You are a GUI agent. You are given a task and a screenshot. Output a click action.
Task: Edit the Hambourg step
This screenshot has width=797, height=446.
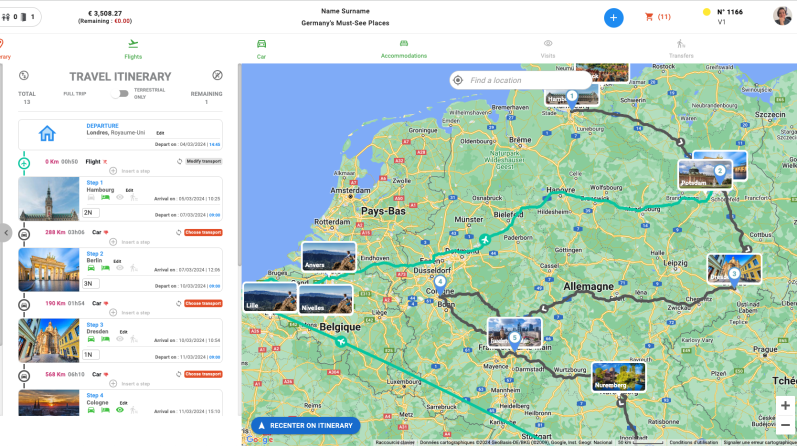[130, 190]
